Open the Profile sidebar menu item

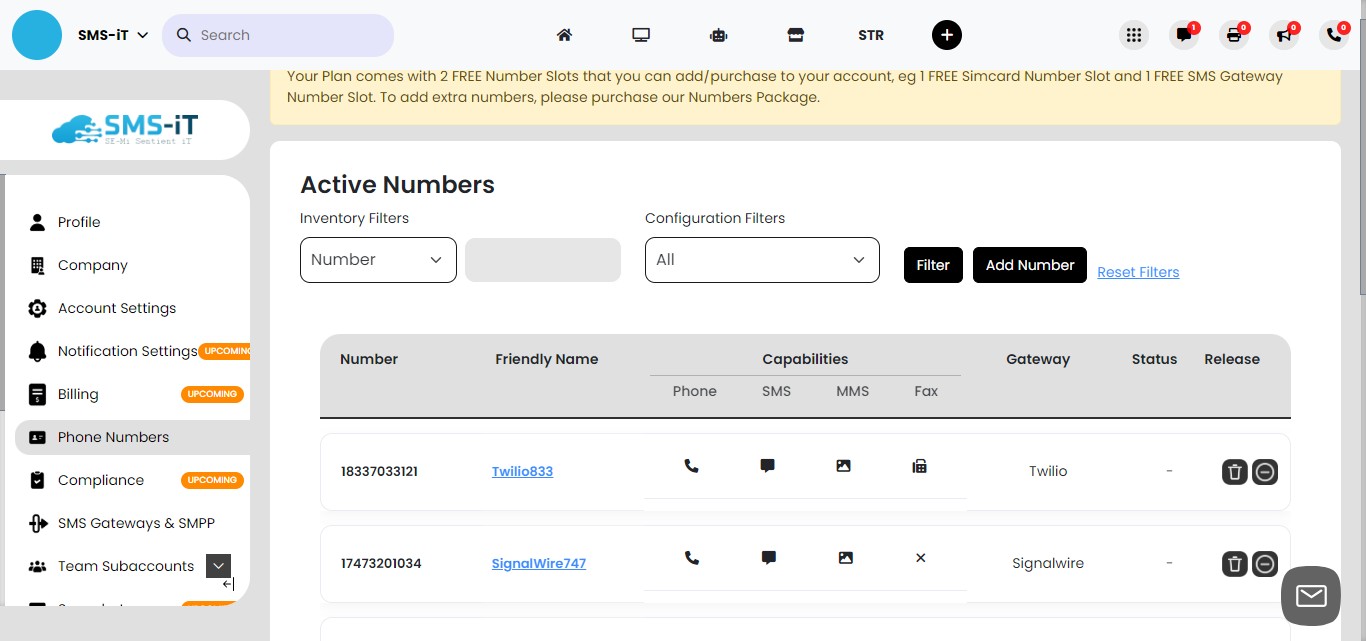pyautogui.click(x=79, y=222)
